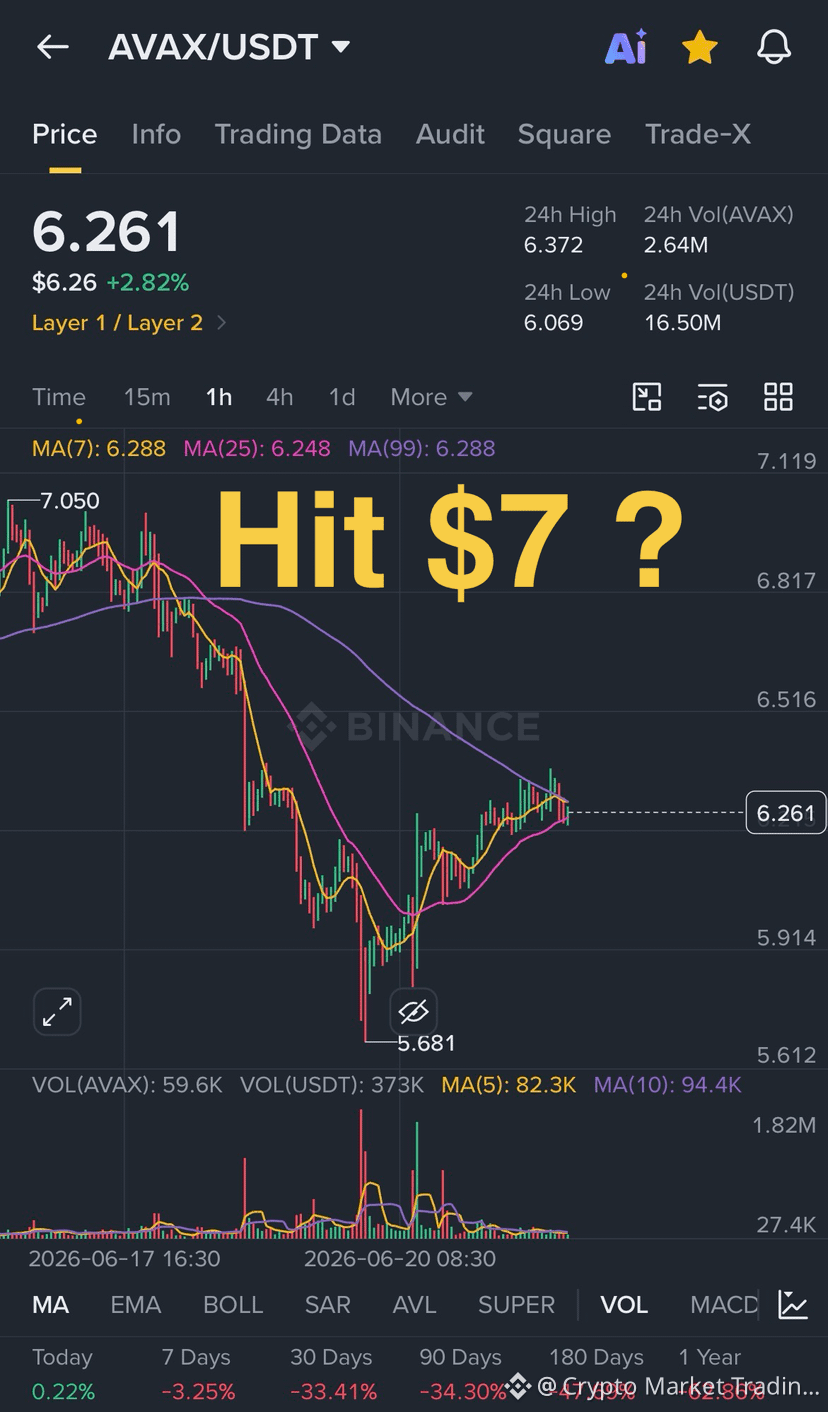The image size is (828, 1412).
Task: Open the indicator chart line icon
Action: click(793, 1305)
